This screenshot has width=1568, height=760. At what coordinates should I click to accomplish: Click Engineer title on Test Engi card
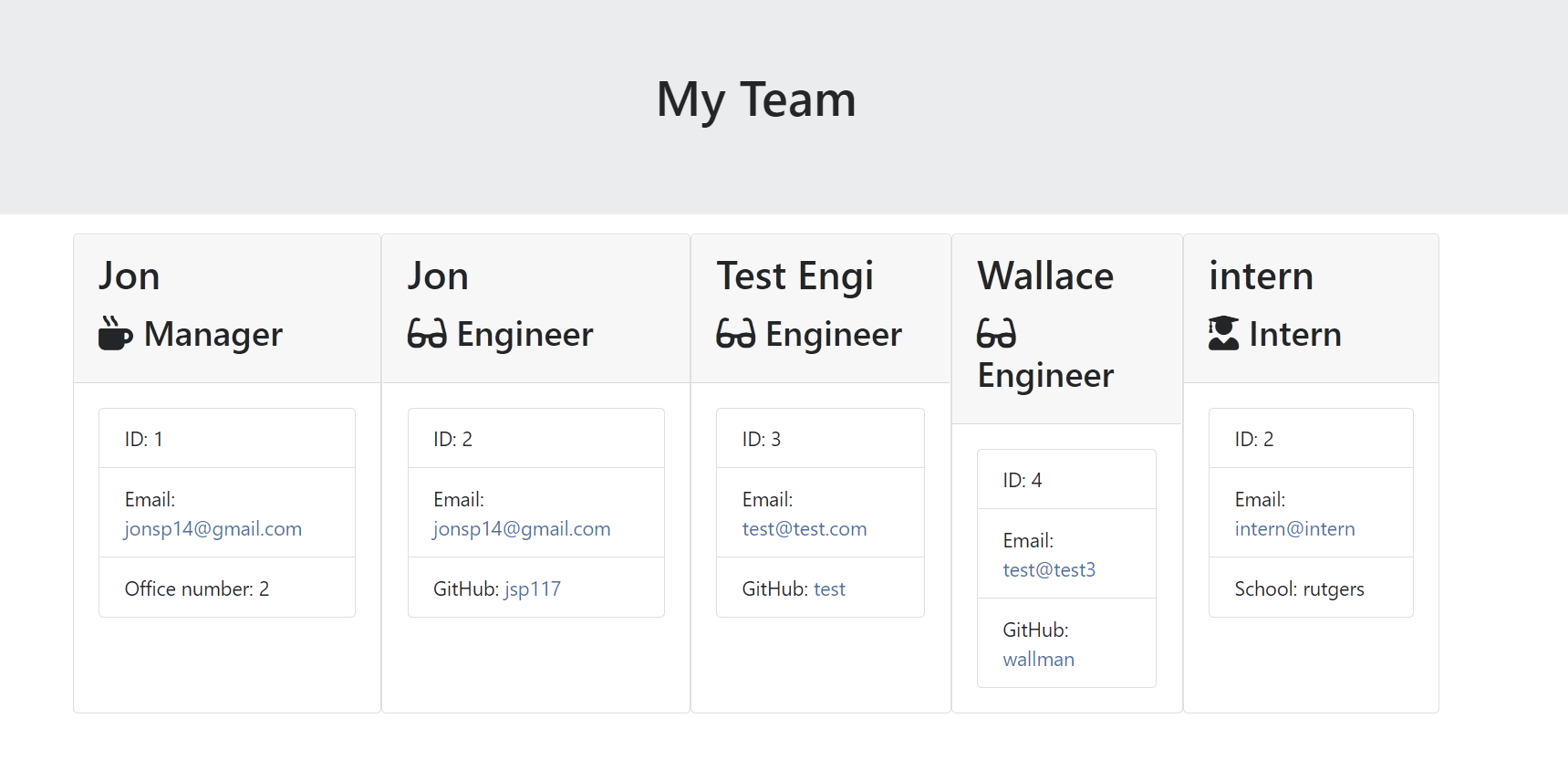pyautogui.click(x=834, y=335)
